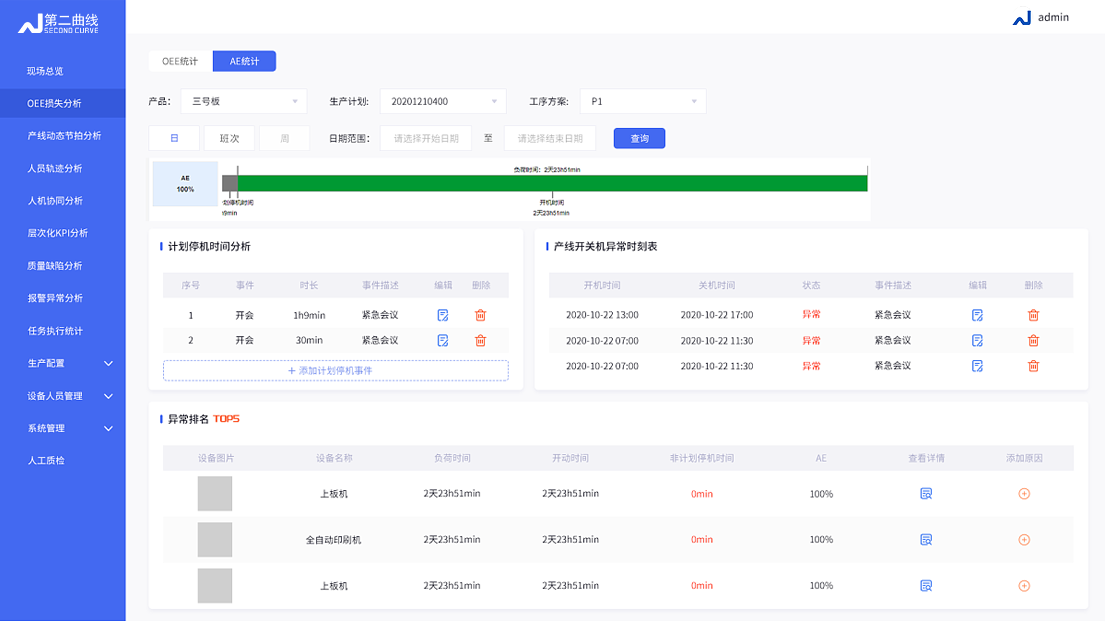Add reason for 全自动印刷机 row
The image size is (1105, 622).
[x=1024, y=540]
